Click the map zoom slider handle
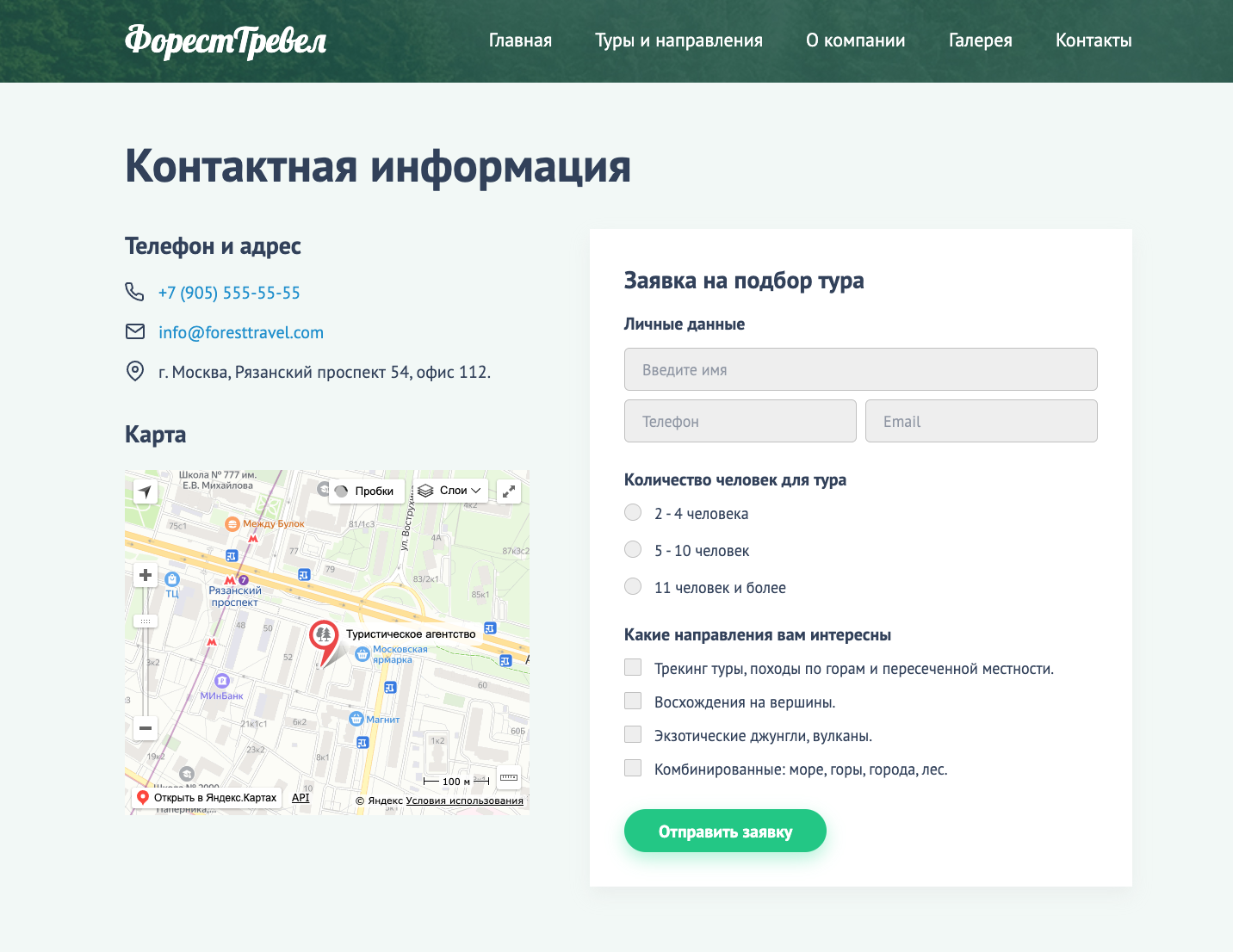1233x952 pixels. (x=146, y=621)
